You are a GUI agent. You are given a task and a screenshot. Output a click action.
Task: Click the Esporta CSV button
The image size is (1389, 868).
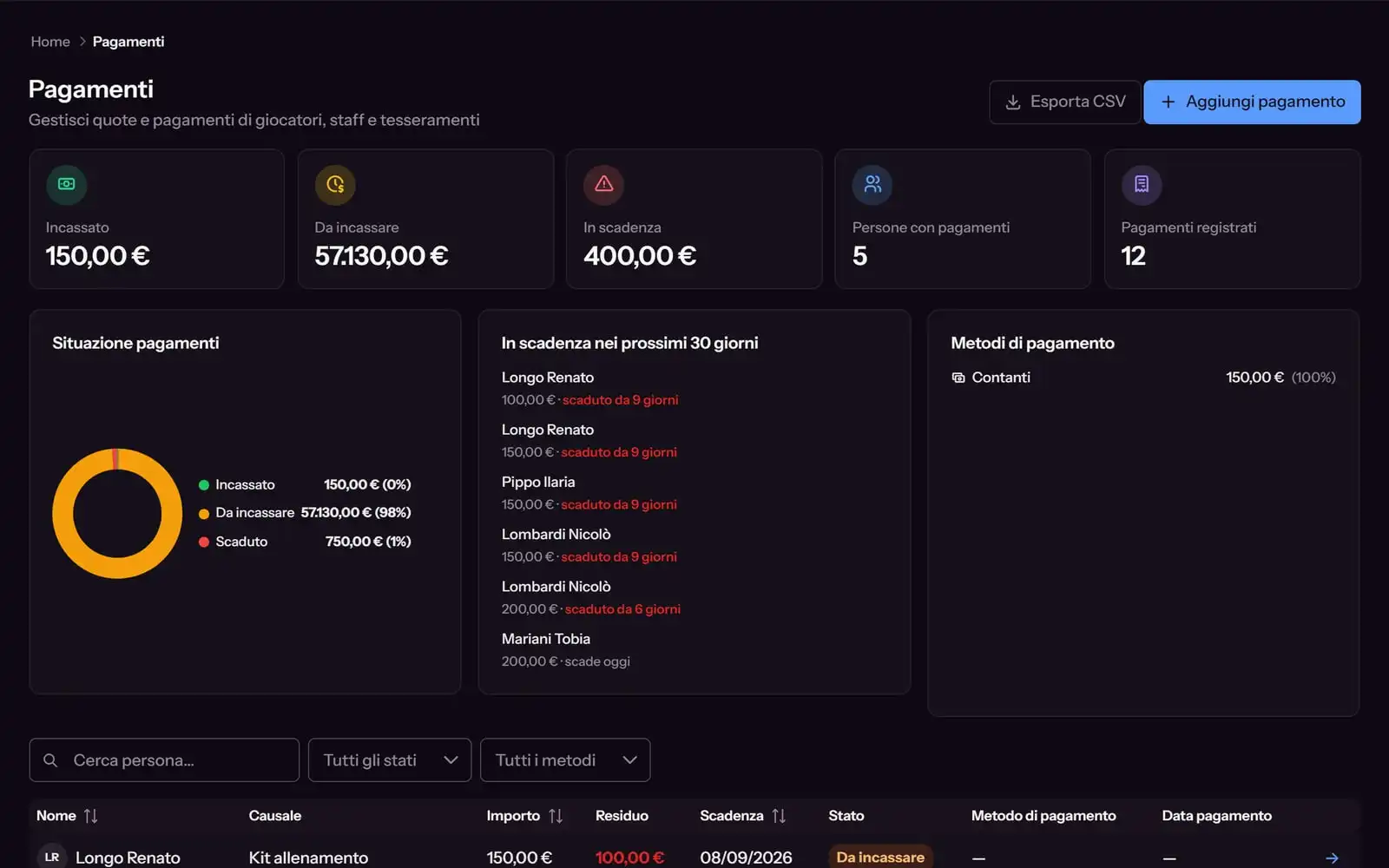pos(1065,102)
